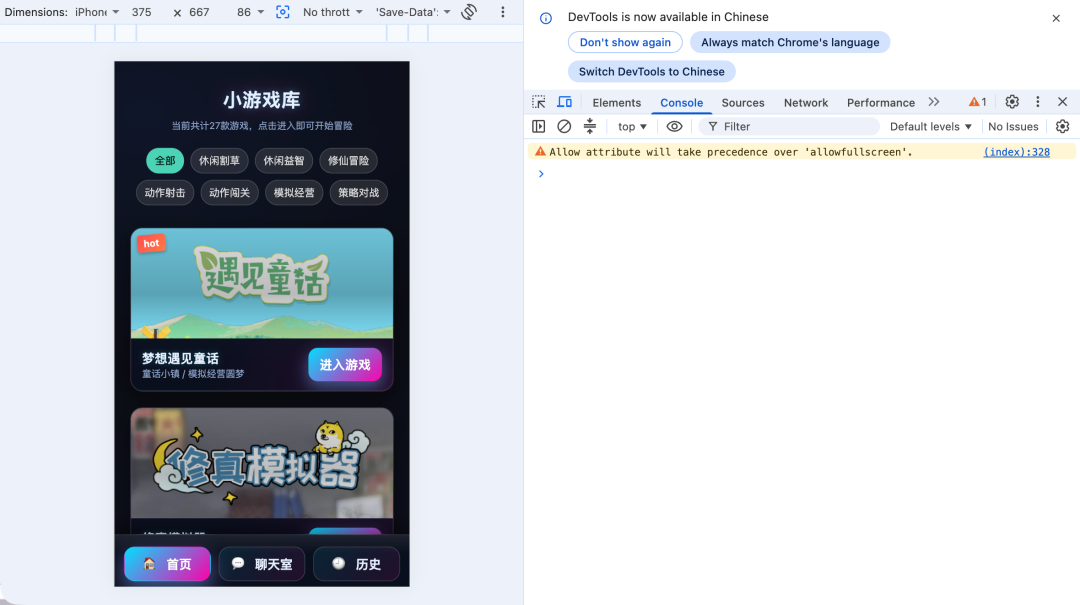Open the No throttling dropdown

(x=333, y=12)
